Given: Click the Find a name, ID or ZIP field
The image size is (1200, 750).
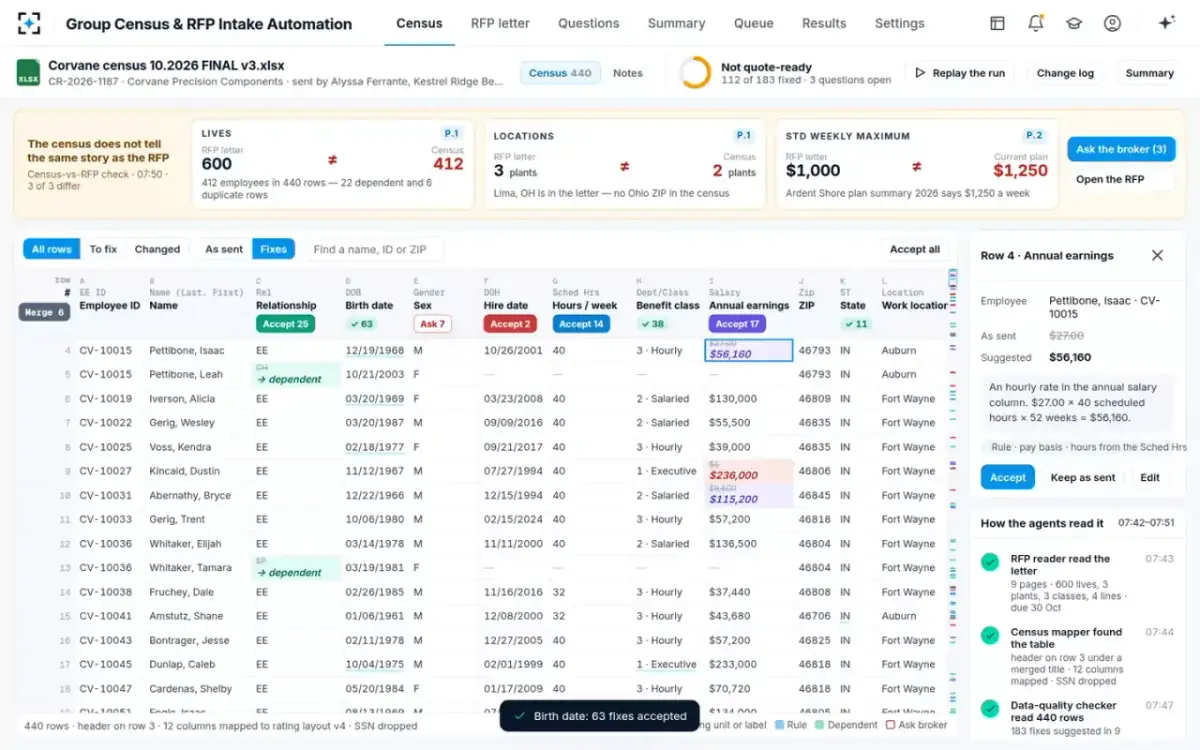Looking at the screenshot, I should tap(373, 249).
